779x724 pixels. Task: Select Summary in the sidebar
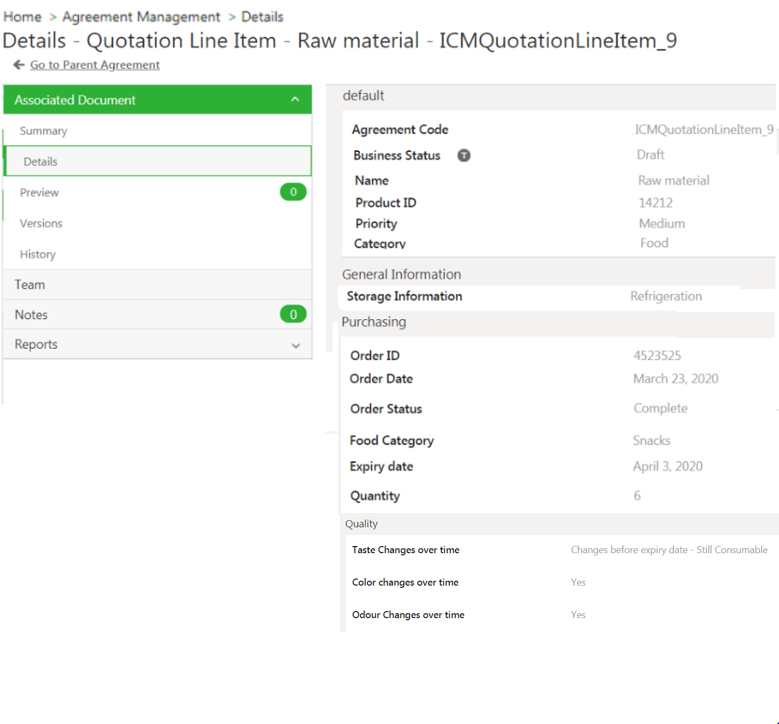44,131
